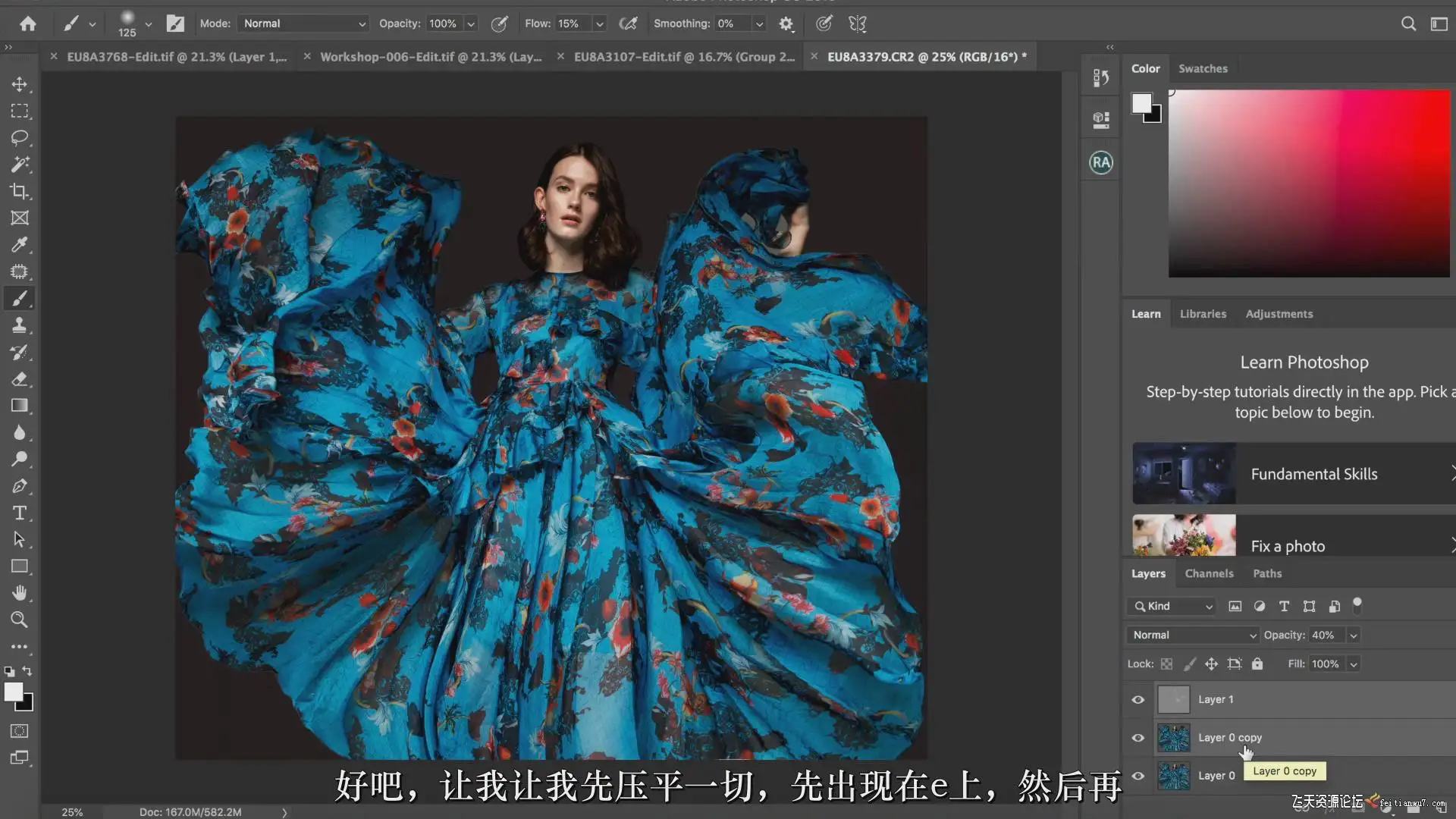The width and height of the screenshot is (1456, 819).
Task: Select the Horizontal Type tool
Action: click(x=20, y=513)
